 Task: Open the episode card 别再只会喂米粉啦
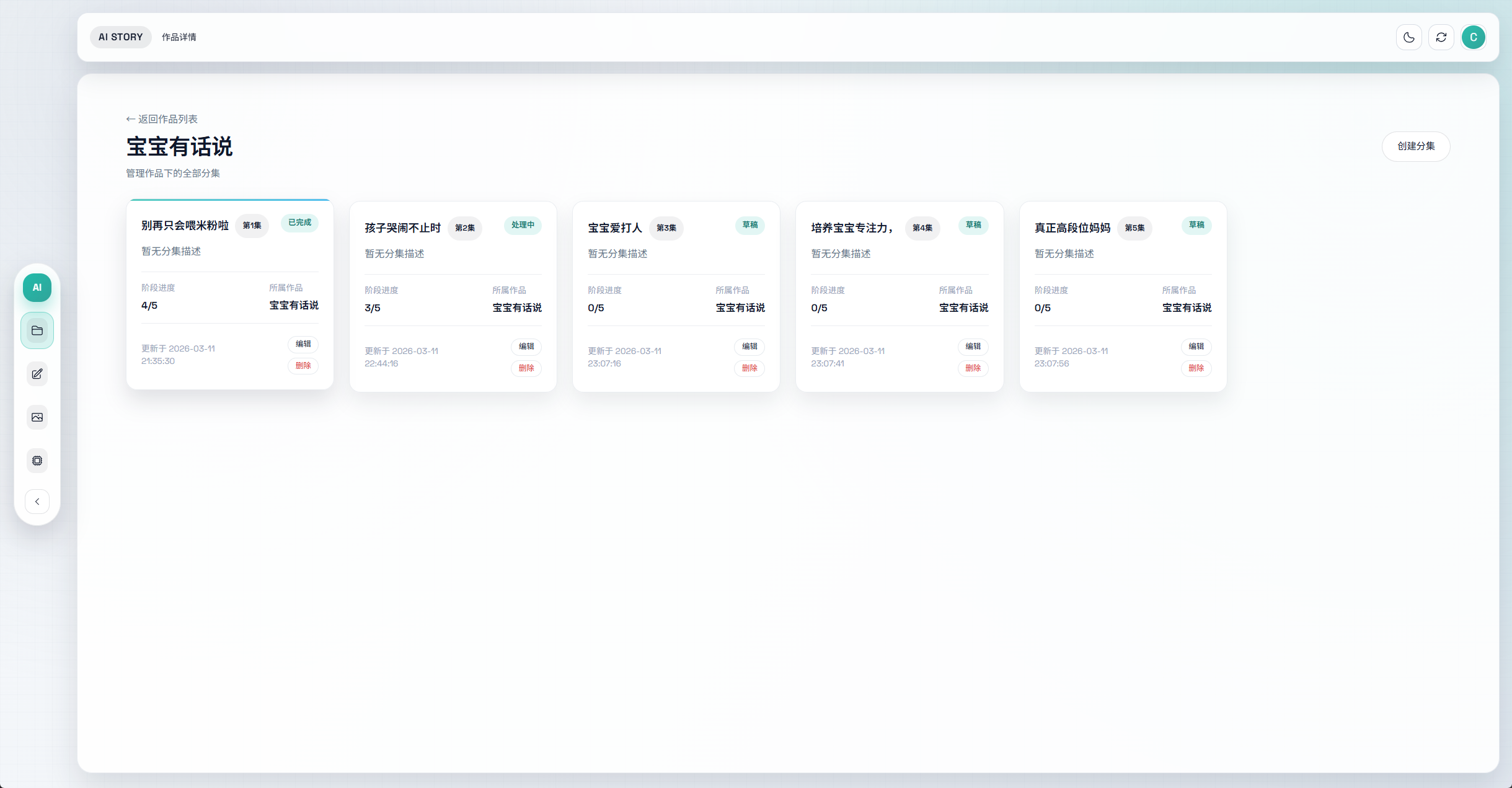230,294
